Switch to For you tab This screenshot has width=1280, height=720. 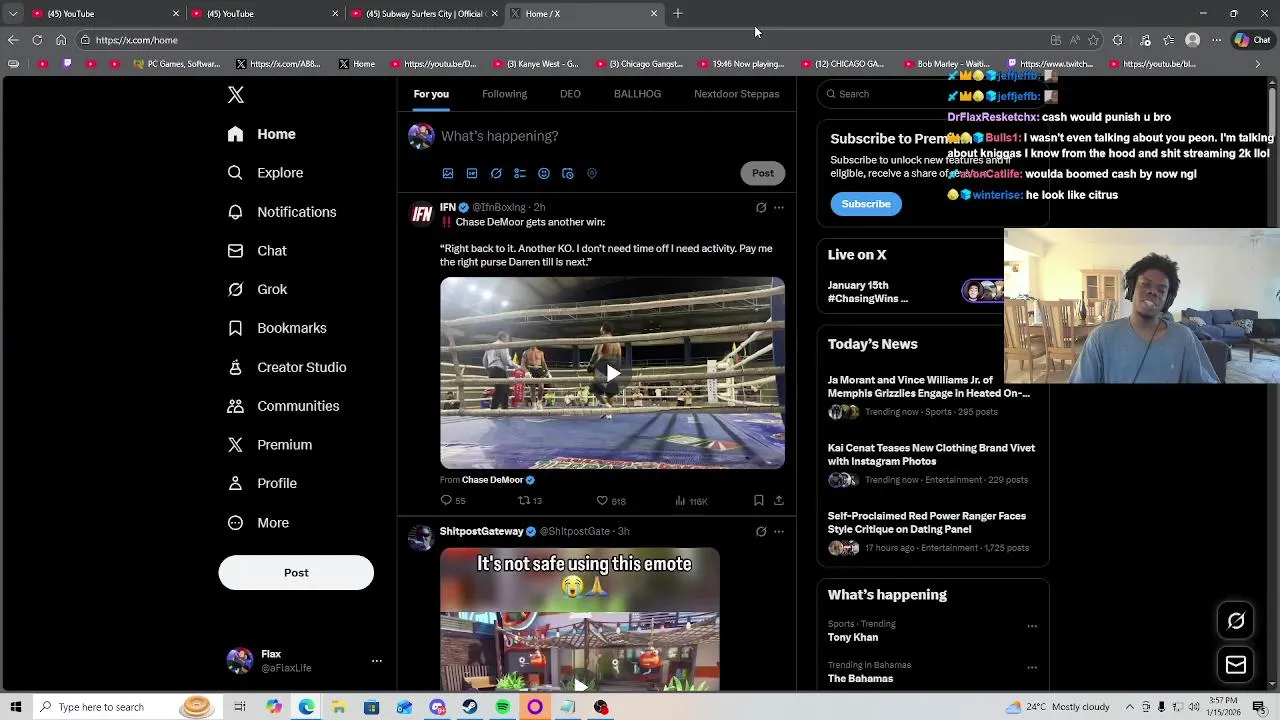(431, 94)
